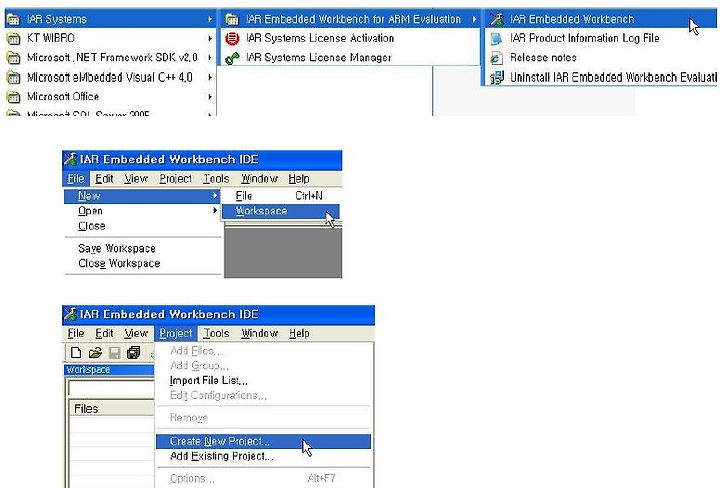This screenshot has width=720, height=488.
Task: Open View menu in upper IDE window
Action: click(136, 179)
